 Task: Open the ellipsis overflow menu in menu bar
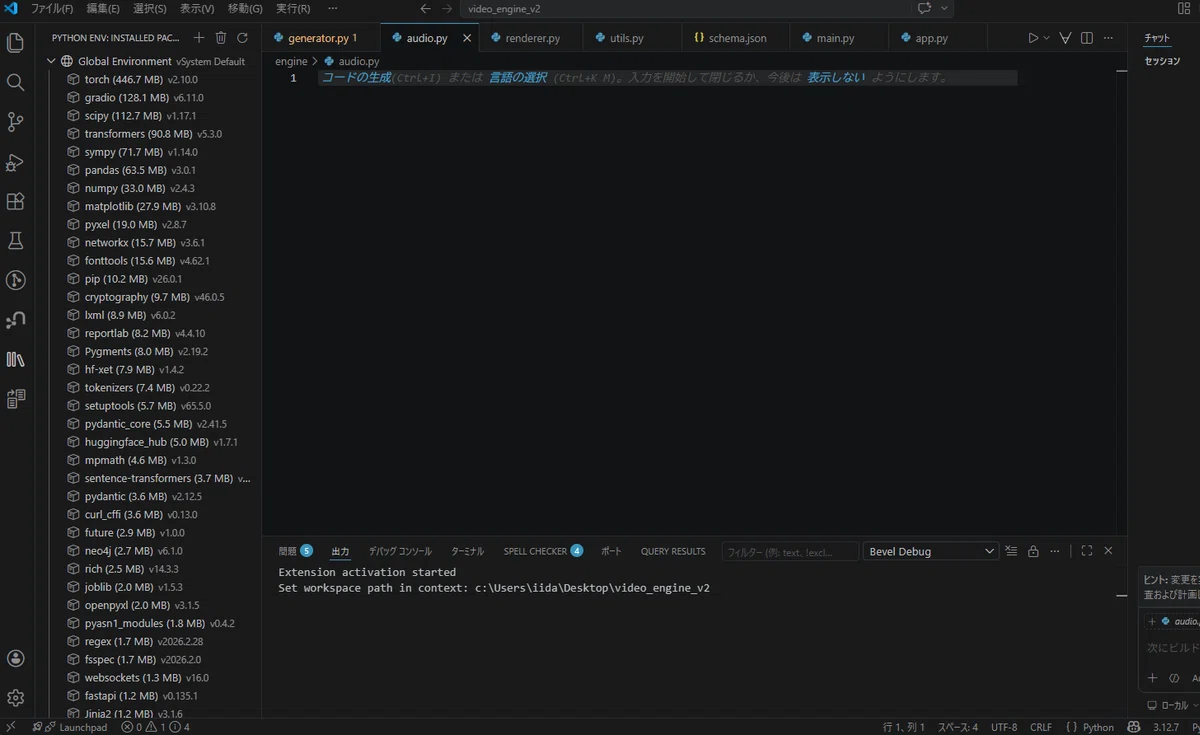click(333, 8)
